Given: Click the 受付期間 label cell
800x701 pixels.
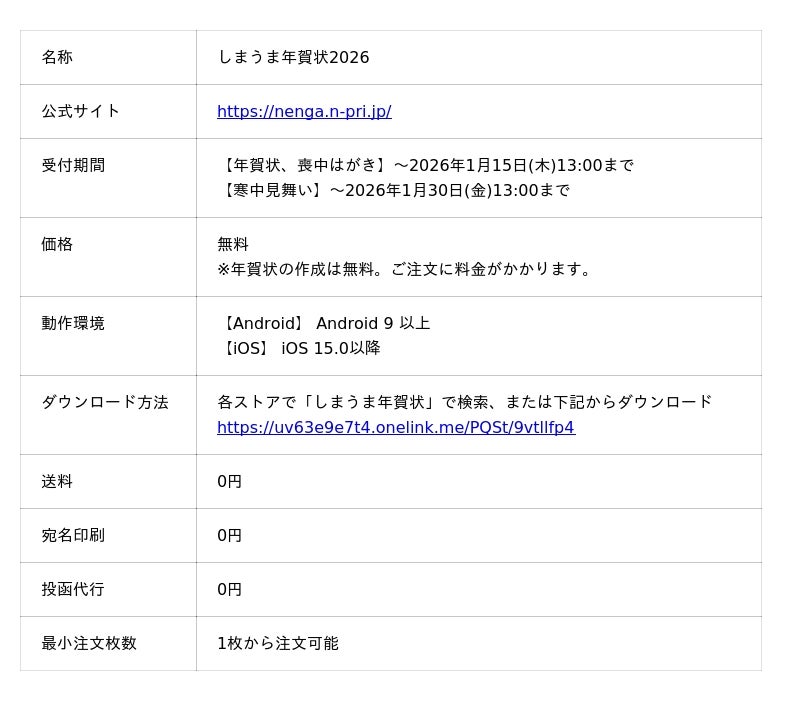Looking at the screenshot, I should tap(73, 165).
